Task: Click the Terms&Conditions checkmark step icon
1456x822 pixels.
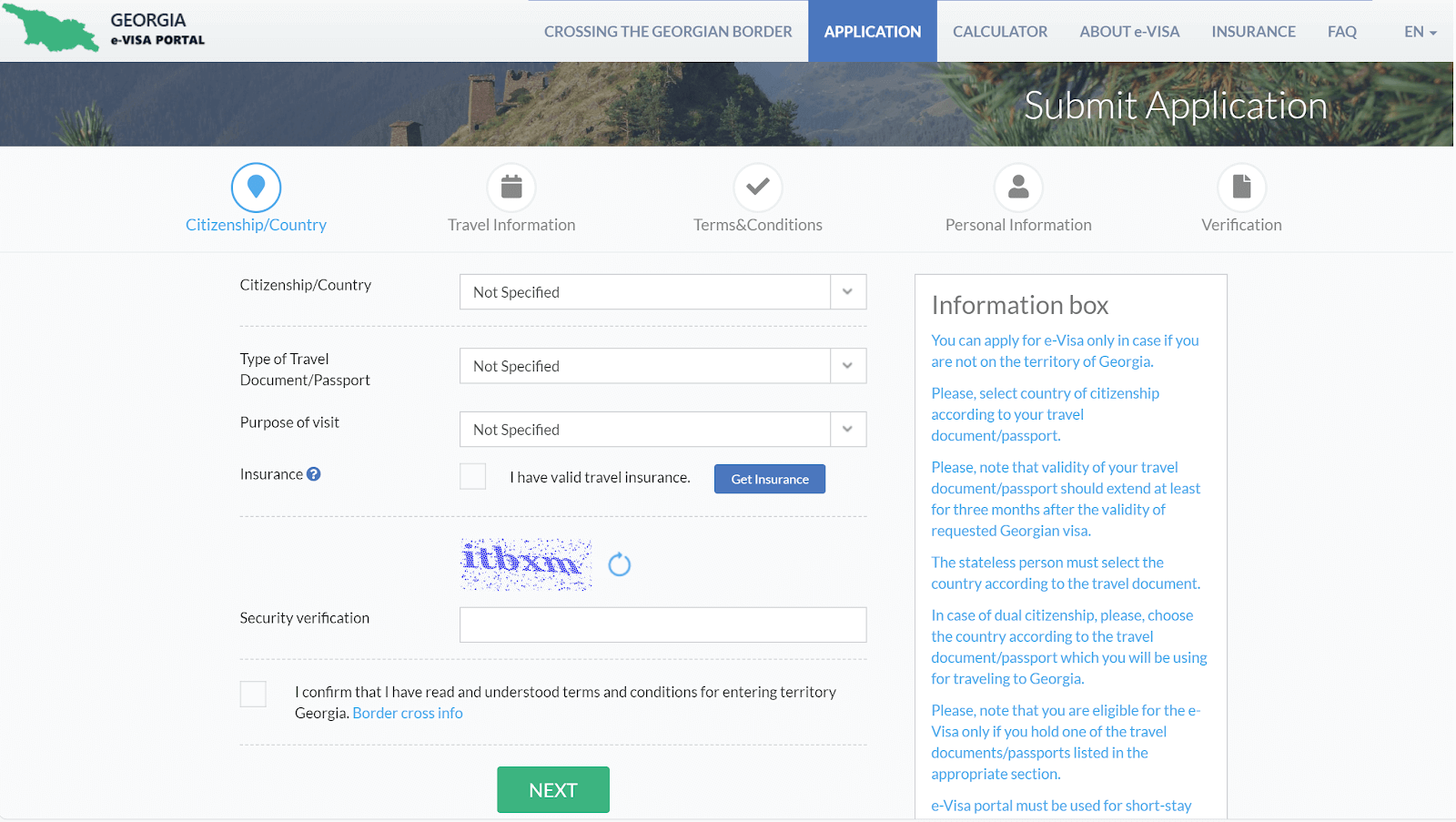Action: 757,188
